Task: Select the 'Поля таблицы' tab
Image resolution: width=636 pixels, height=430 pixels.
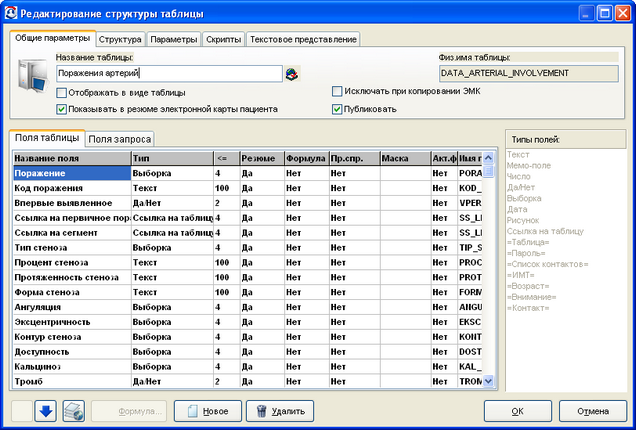Action: 47,138
